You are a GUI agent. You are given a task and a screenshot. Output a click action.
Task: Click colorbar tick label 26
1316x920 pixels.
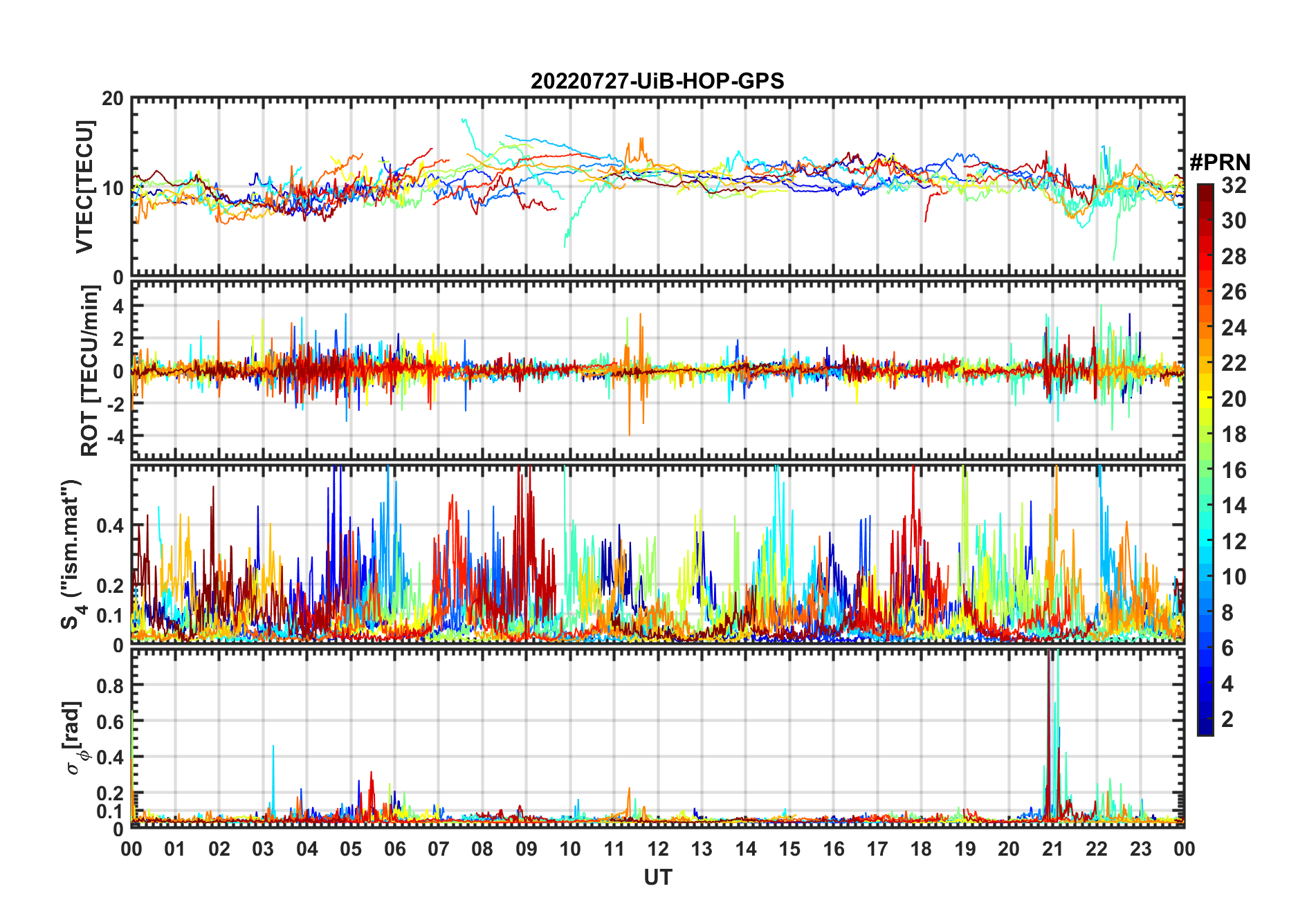click(x=1234, y=292)
